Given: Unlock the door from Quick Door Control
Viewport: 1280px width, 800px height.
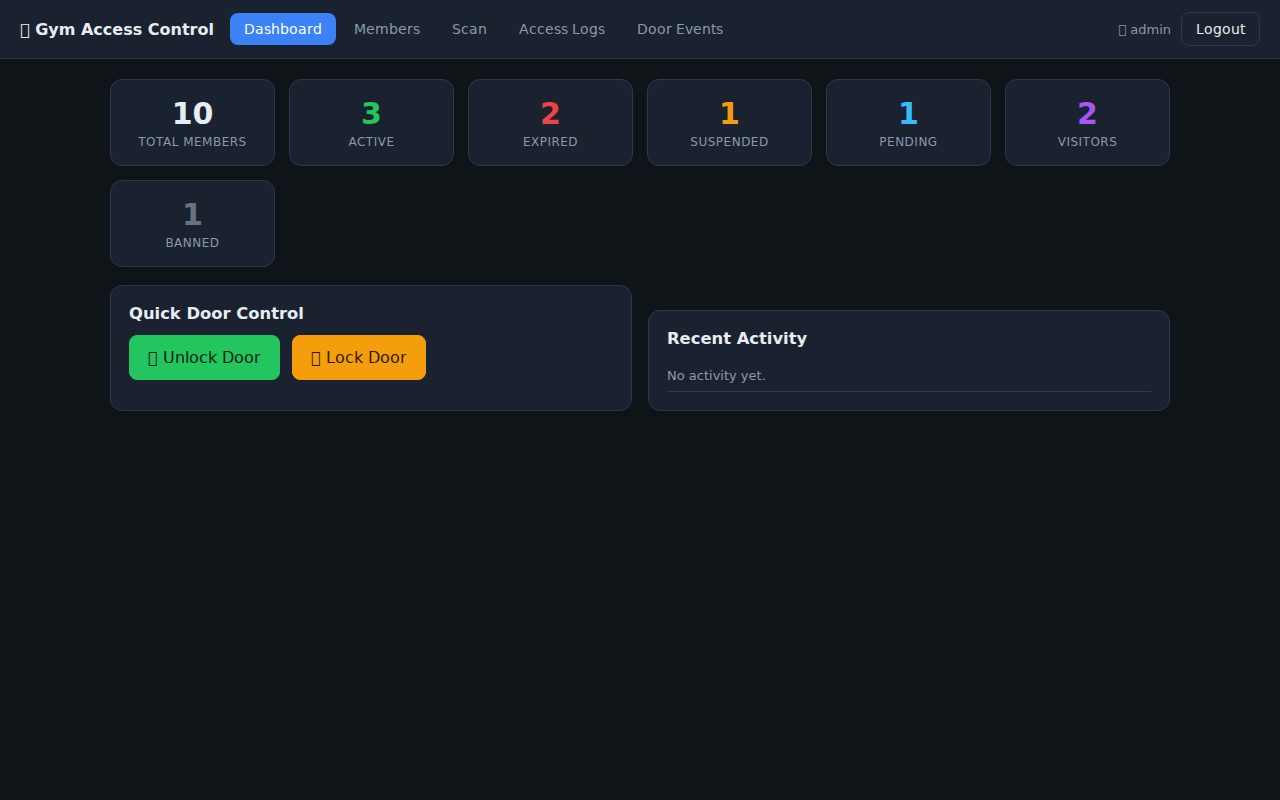Looking at the screenshot, I should pyautogui.click(x=204, y=357).
